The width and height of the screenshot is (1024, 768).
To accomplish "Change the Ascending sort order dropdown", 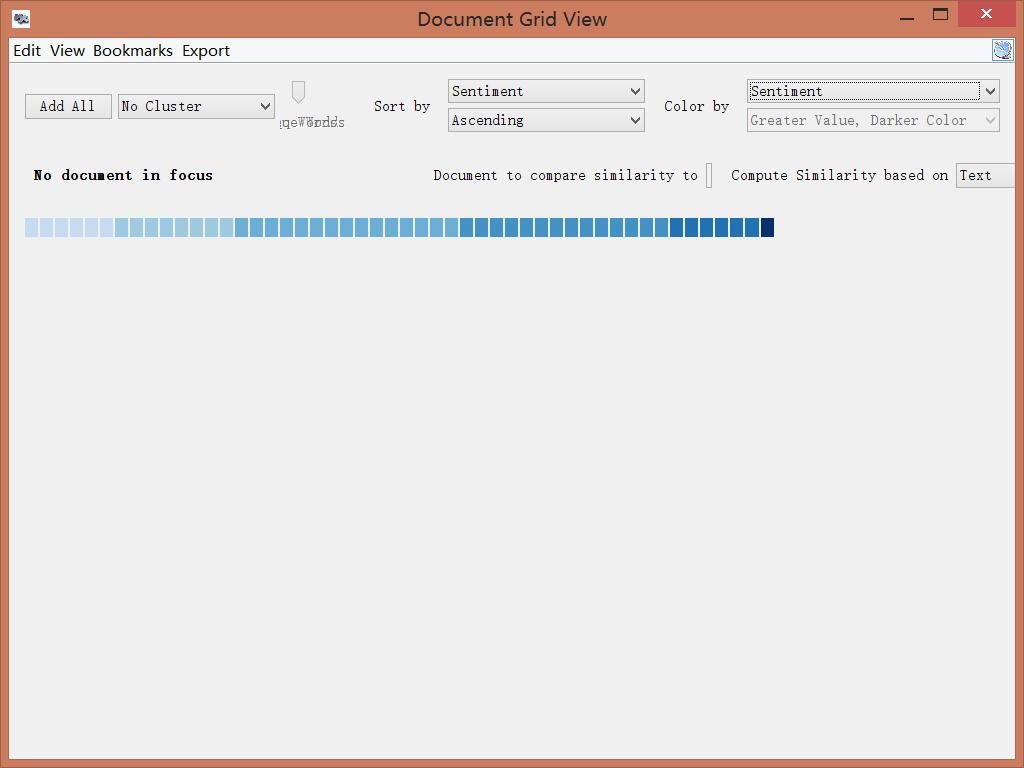I will (x=546, y=120).
